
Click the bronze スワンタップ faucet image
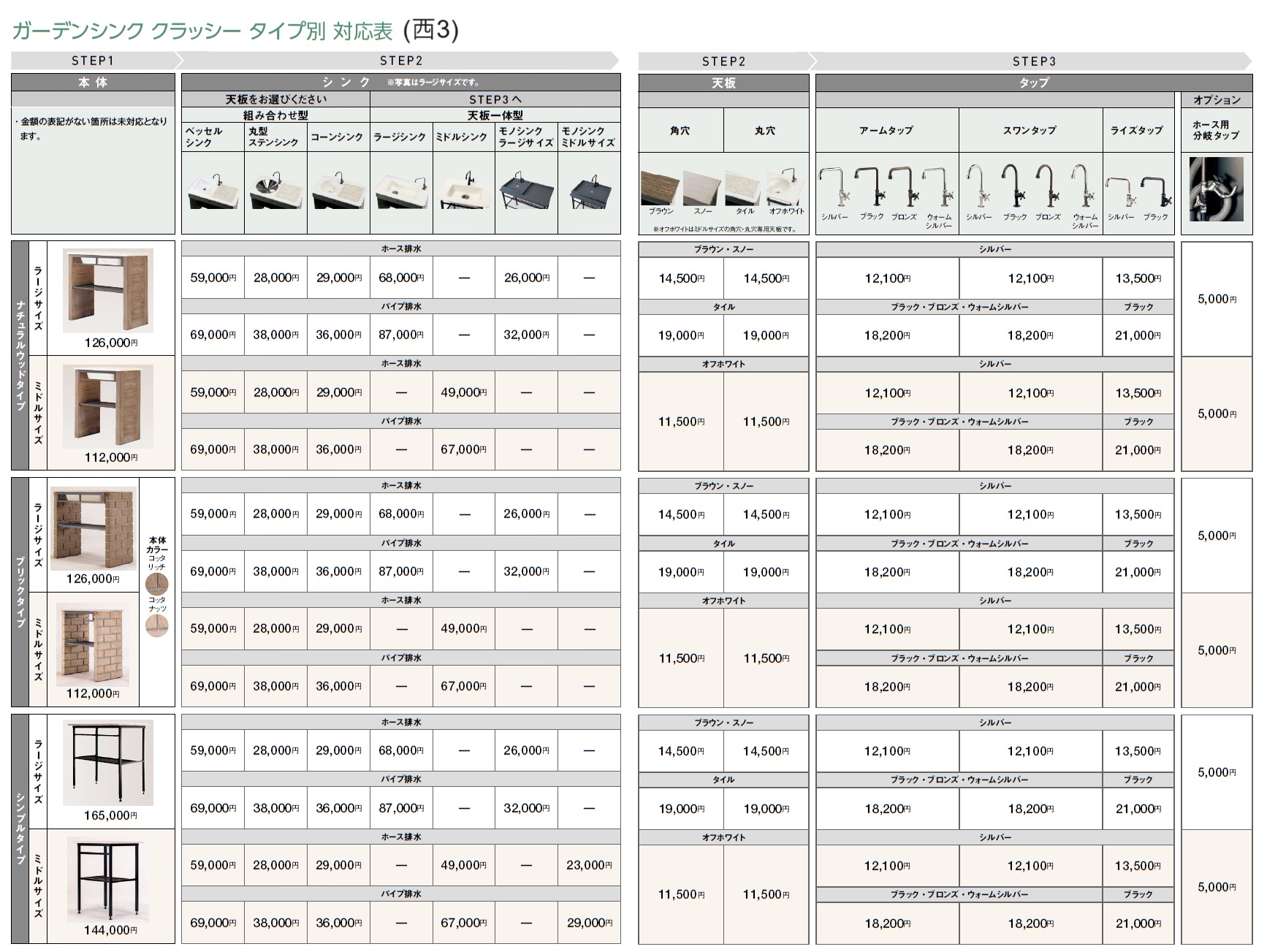pyautogui.click(x=1046, y=189)
